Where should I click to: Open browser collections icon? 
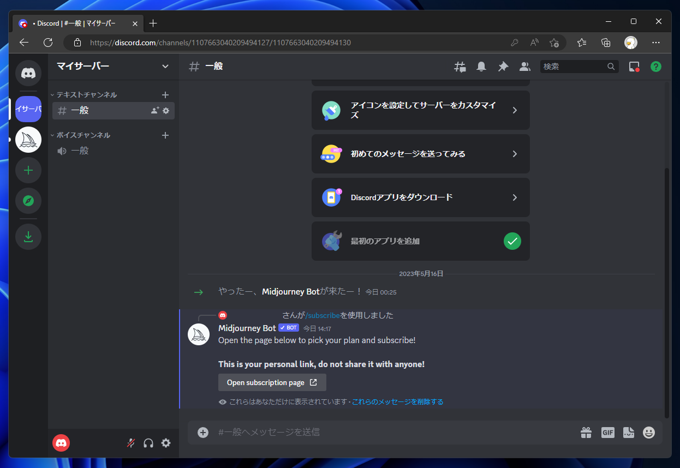pos(606,43)
